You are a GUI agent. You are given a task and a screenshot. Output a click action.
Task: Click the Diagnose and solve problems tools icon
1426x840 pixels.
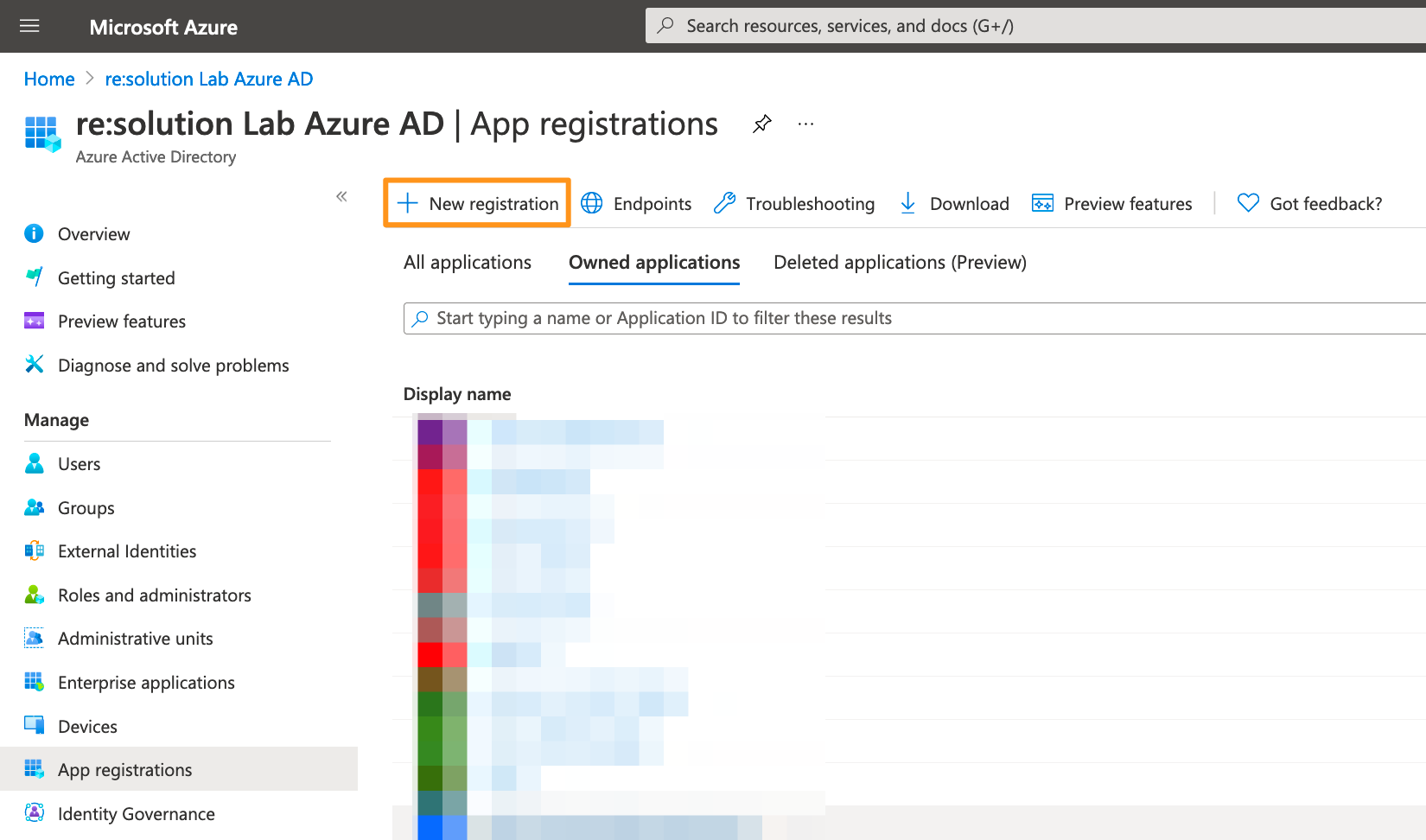point(34,364)
